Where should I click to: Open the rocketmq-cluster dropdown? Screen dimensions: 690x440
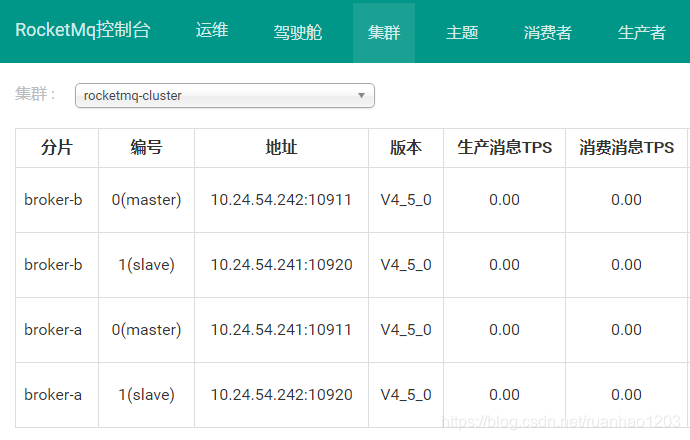(x=225, y=95)
